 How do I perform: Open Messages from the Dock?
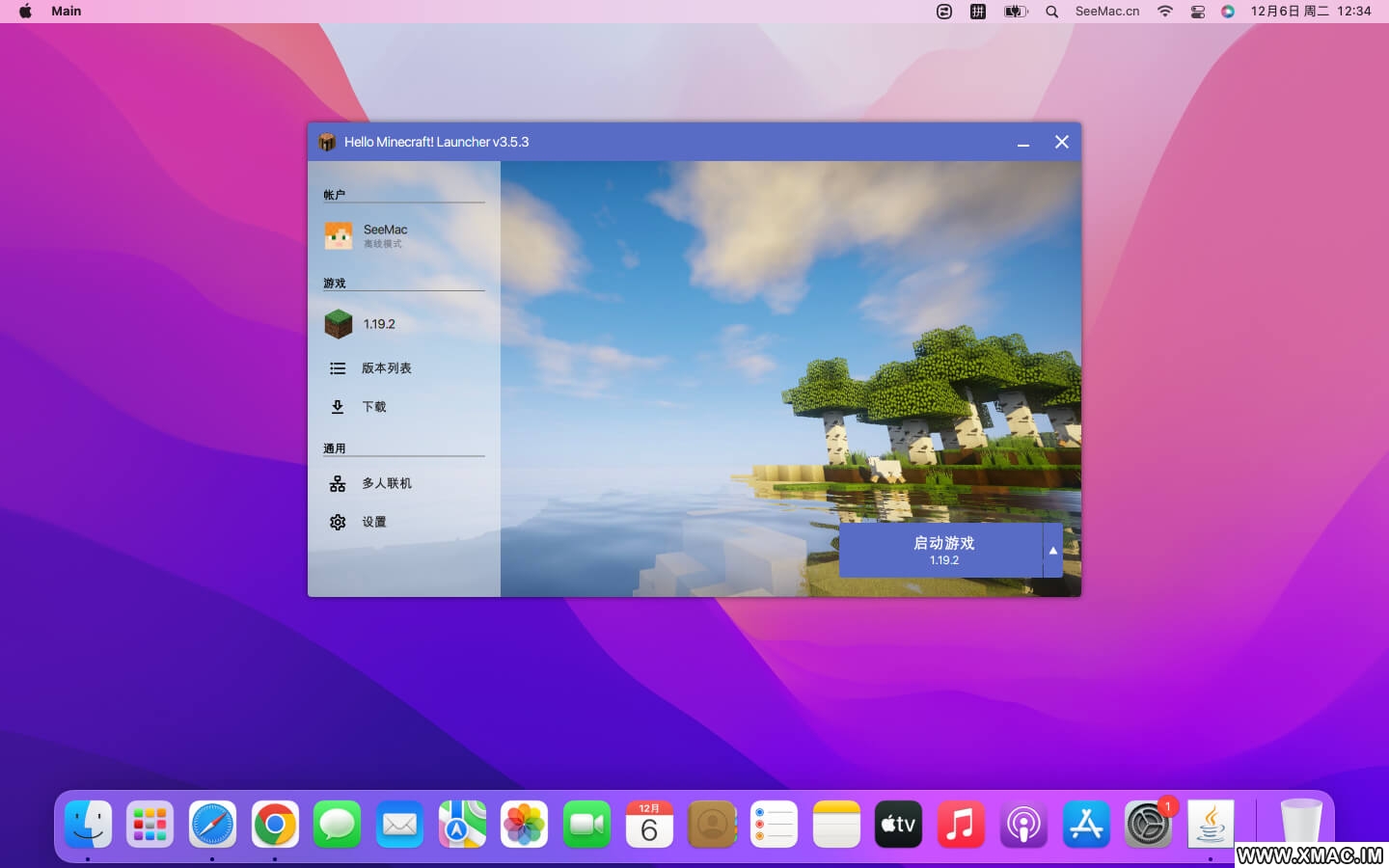click(x=338, y=825)
